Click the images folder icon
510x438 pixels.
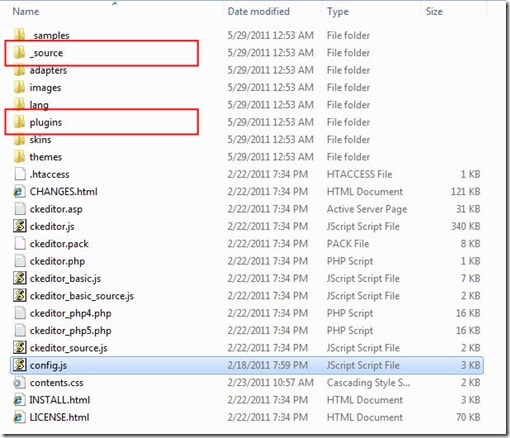click(19, 87)
